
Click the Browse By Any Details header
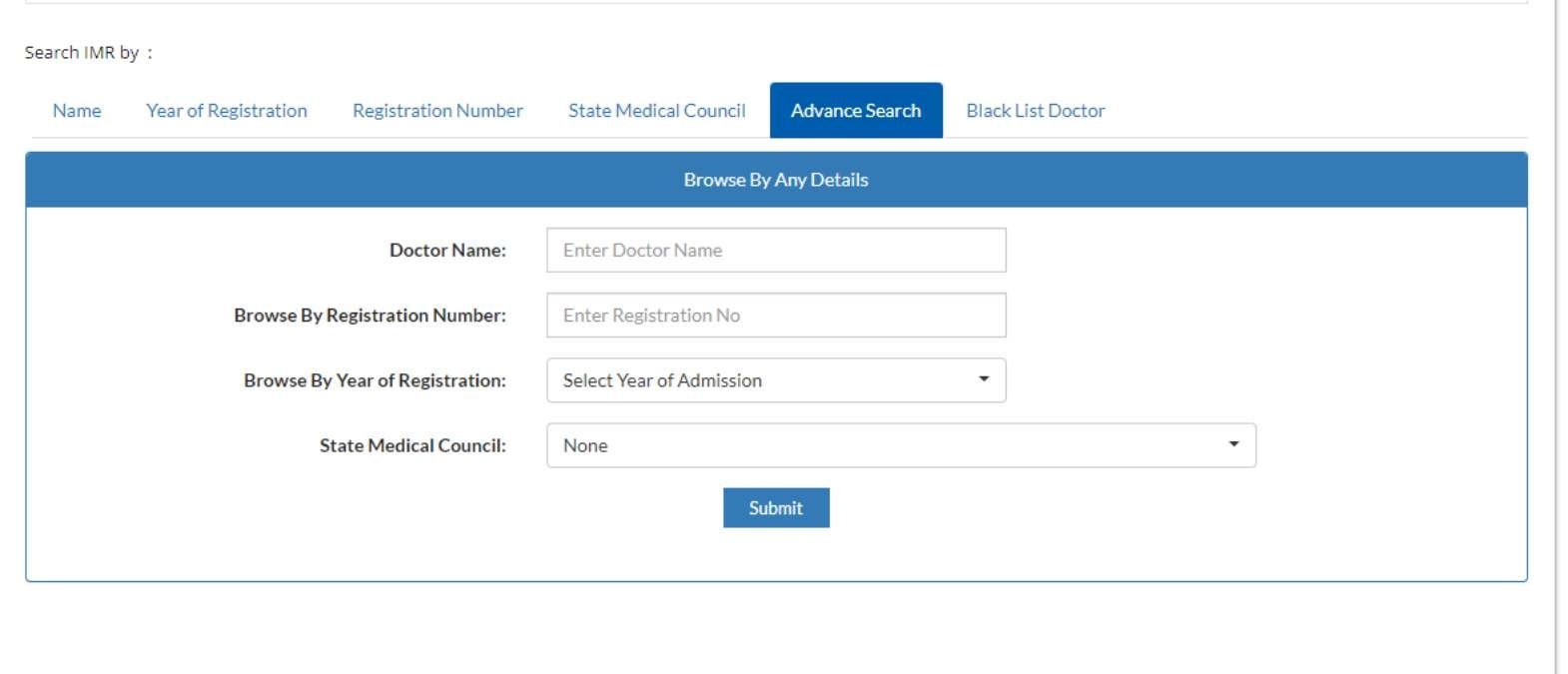pyautogui.click(x=776, y=180)
